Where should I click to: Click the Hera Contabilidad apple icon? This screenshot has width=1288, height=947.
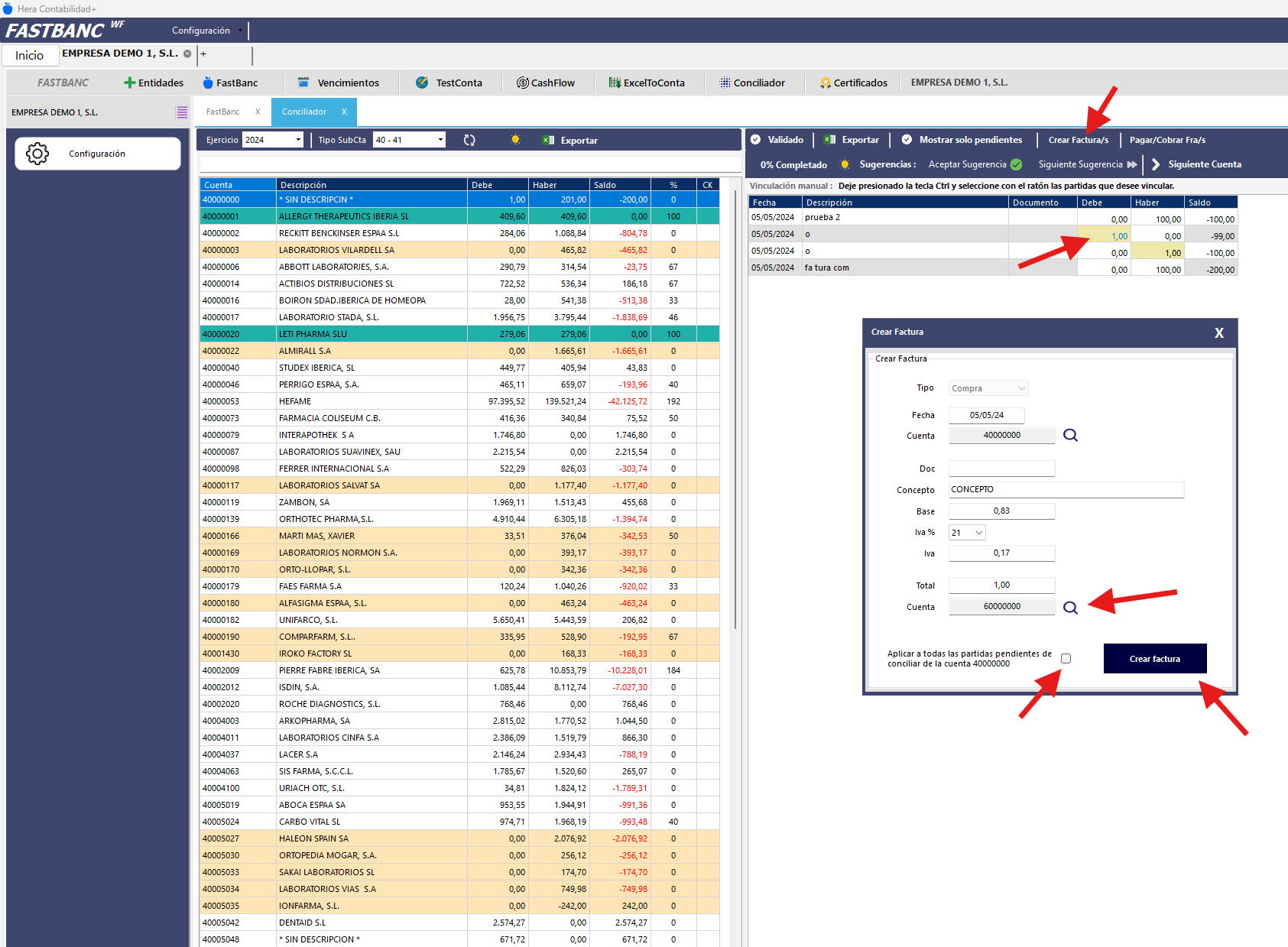(8, 8)
